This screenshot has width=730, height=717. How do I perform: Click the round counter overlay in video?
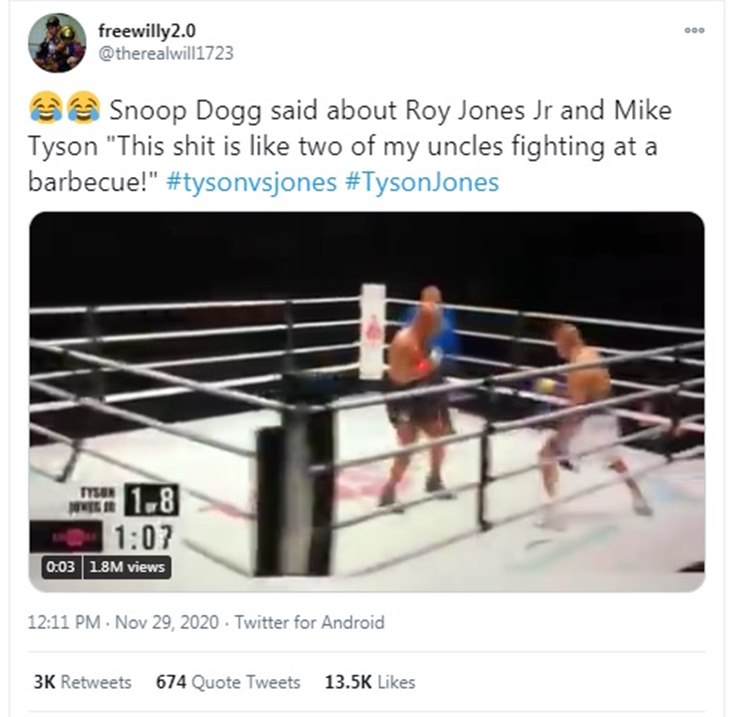pos(151,500)
